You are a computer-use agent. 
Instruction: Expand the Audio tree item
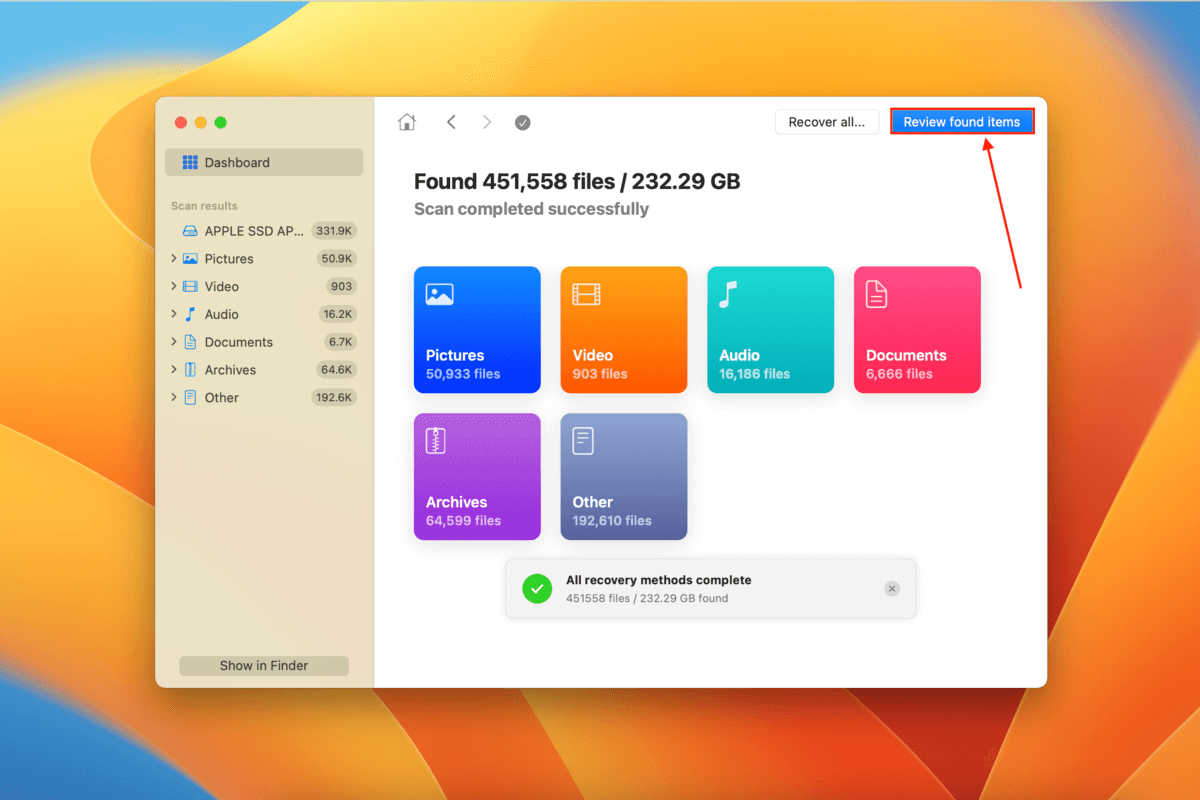tap(173, 314)
